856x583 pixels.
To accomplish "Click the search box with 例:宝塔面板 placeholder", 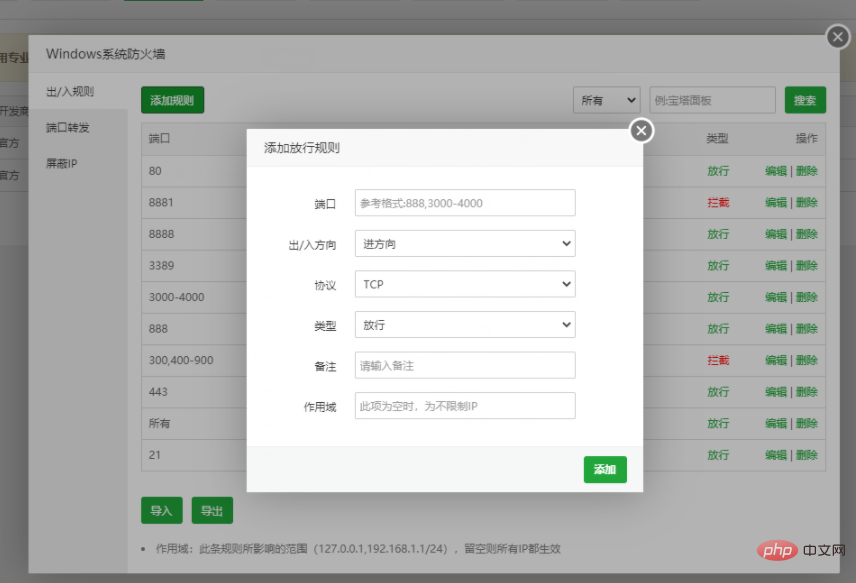I will [x=712, y=100].
